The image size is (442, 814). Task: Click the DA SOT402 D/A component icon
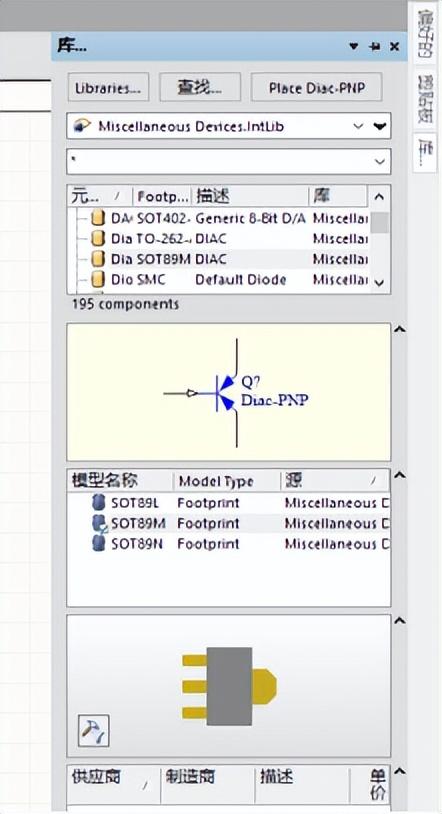[x=97, y=219]
